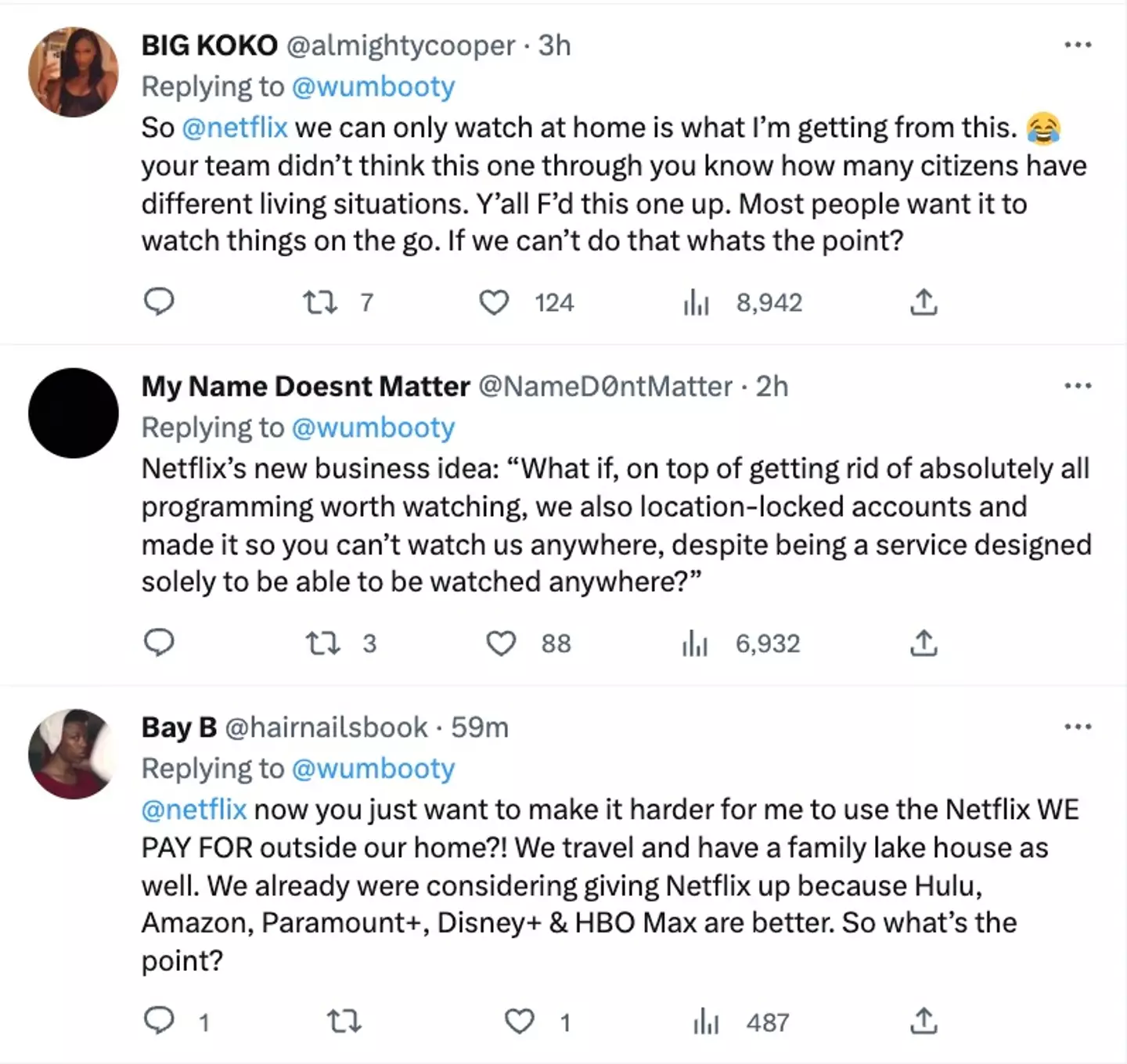Screen dimensions: 1127x1064
Task: View analytics for tweet with 8,942 views
Action: (697, 302)
